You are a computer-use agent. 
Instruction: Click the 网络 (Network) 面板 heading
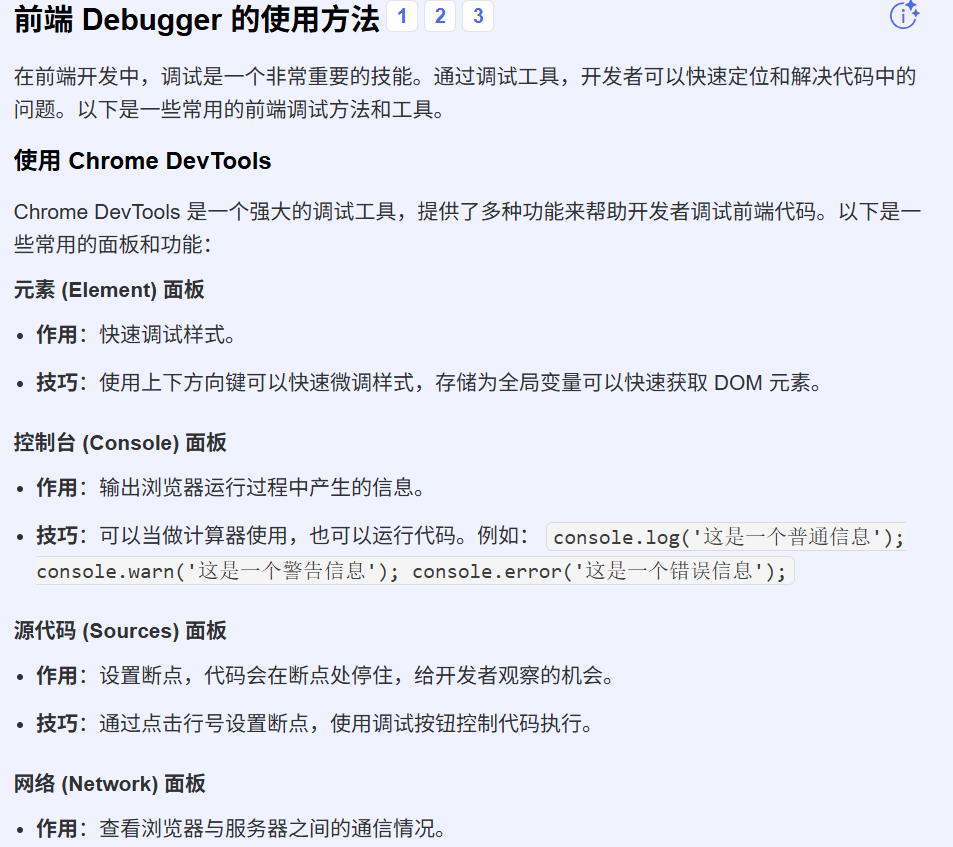[110, 784]
